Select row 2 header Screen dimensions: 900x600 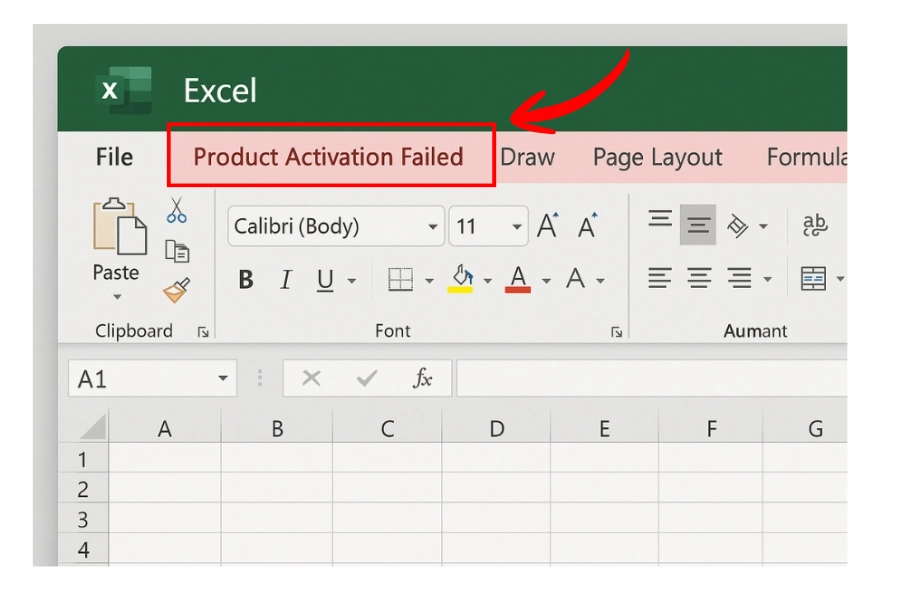(x=83, y=489)
